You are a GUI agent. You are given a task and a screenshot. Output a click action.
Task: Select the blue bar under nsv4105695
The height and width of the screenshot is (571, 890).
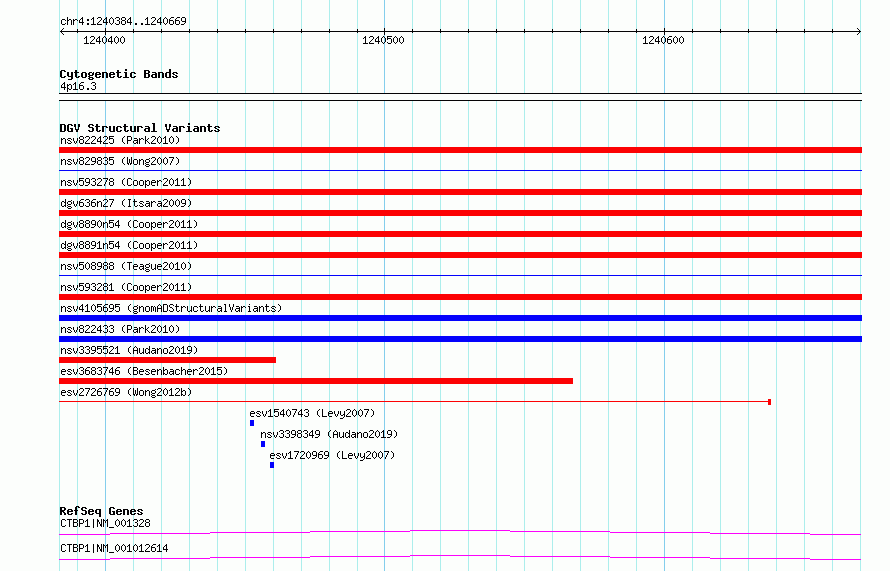coord(460,318)
